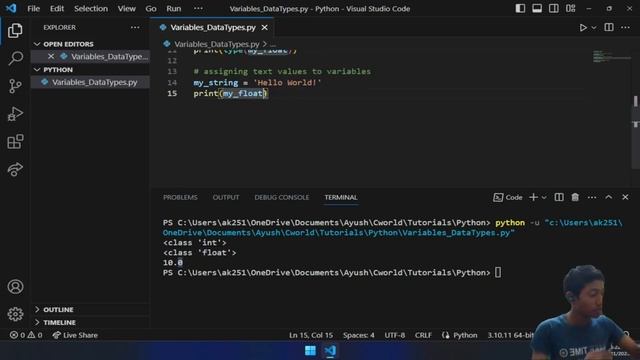The height and width of the screenshot is (360, 640).
Task: Close Variables_DataType file in Open Editors
Action: click(51, 56)
